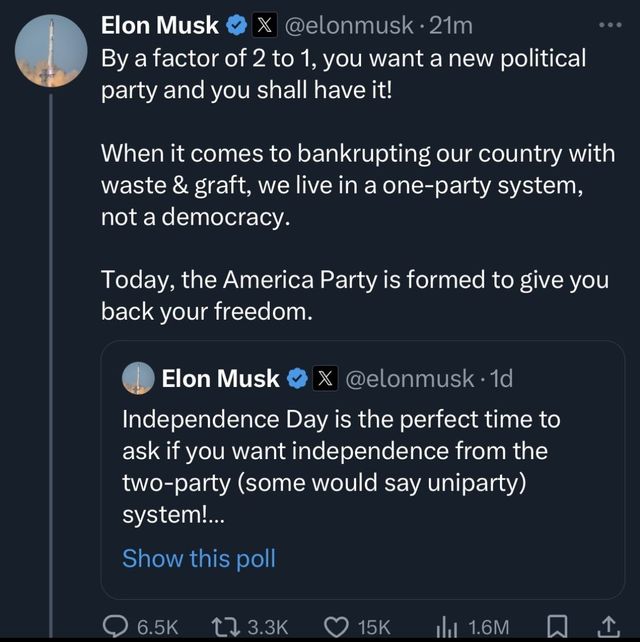
Task: Click the reply comment icon
Action: (x=115, y=625)
